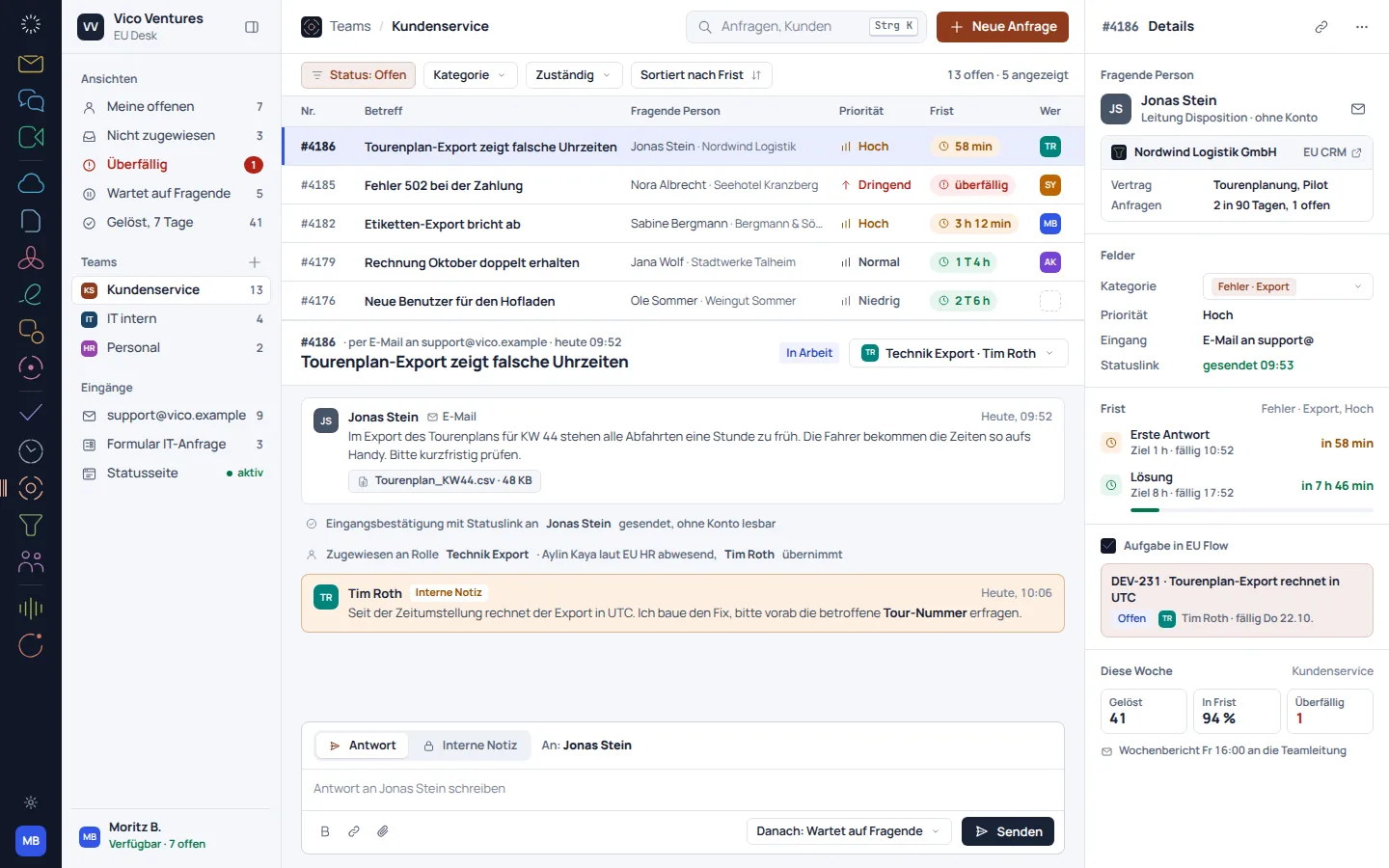Add a new team with plus icon
The width and height of the screenshot is (1389, 868).
[255, 262]
